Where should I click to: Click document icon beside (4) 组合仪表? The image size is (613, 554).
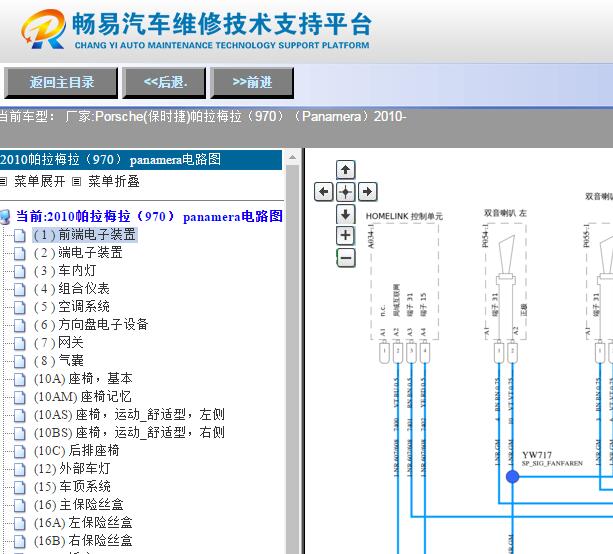[20, 289]
